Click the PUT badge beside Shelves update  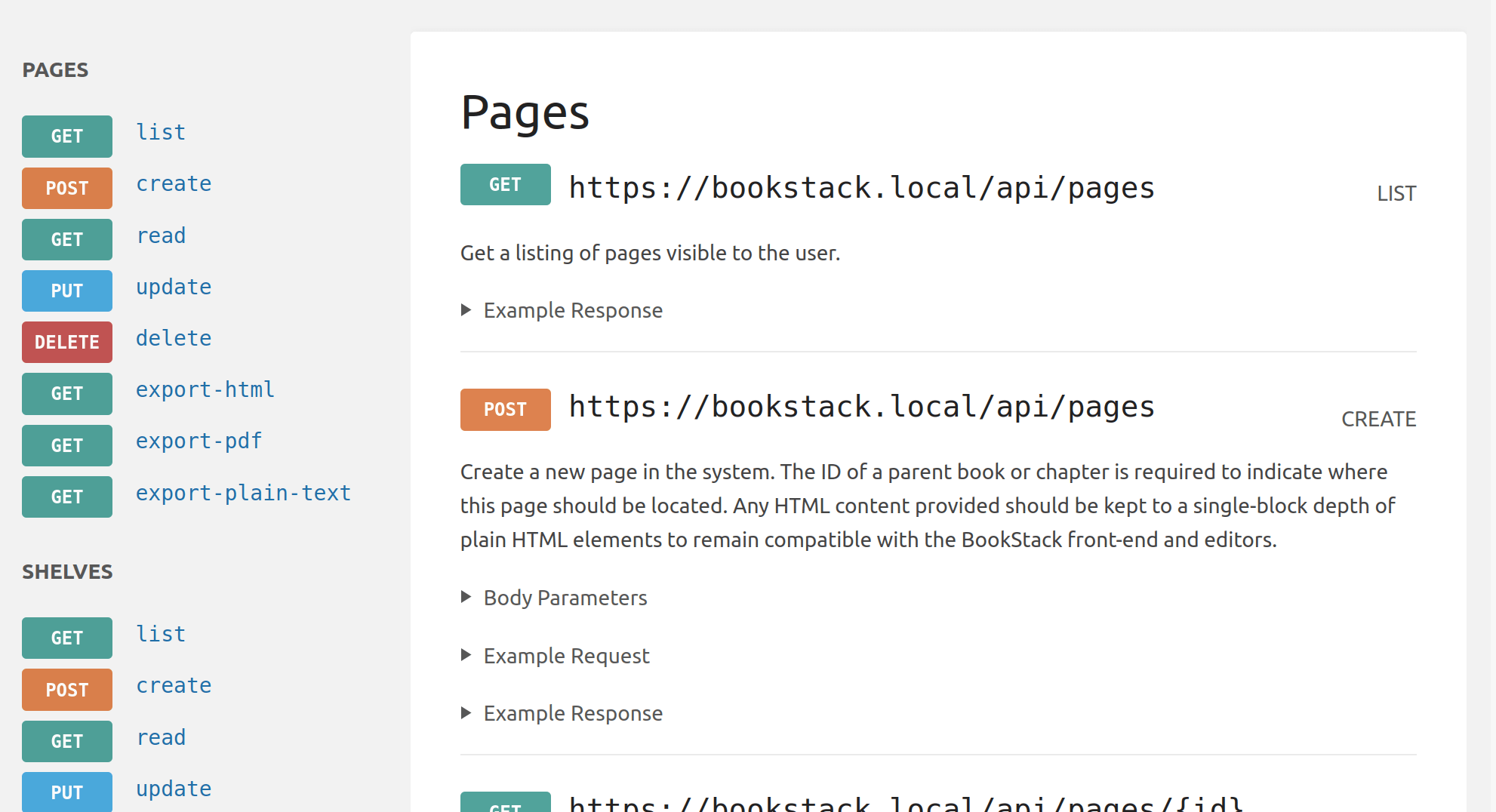click(x=67, y=792)
